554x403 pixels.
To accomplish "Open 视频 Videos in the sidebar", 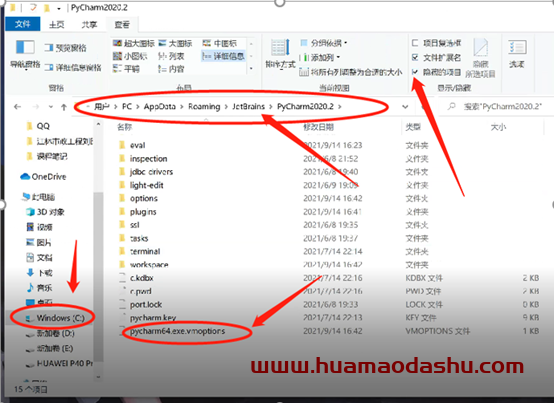I will 40,227.
